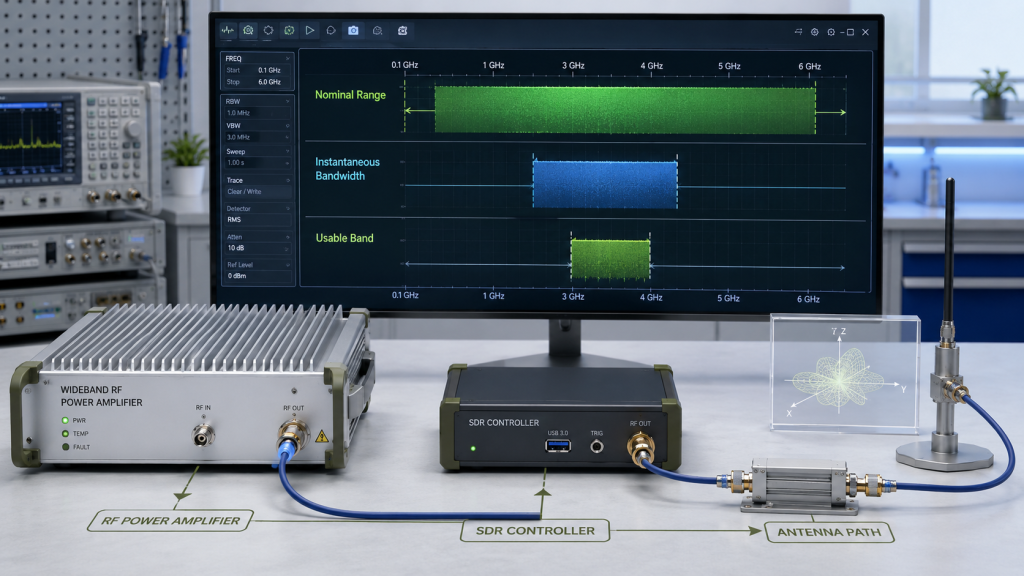The width and height of the screenshot is (1024, 576).
Task: Expand the Detector section chevron
Action: click(x=287, y=208)
